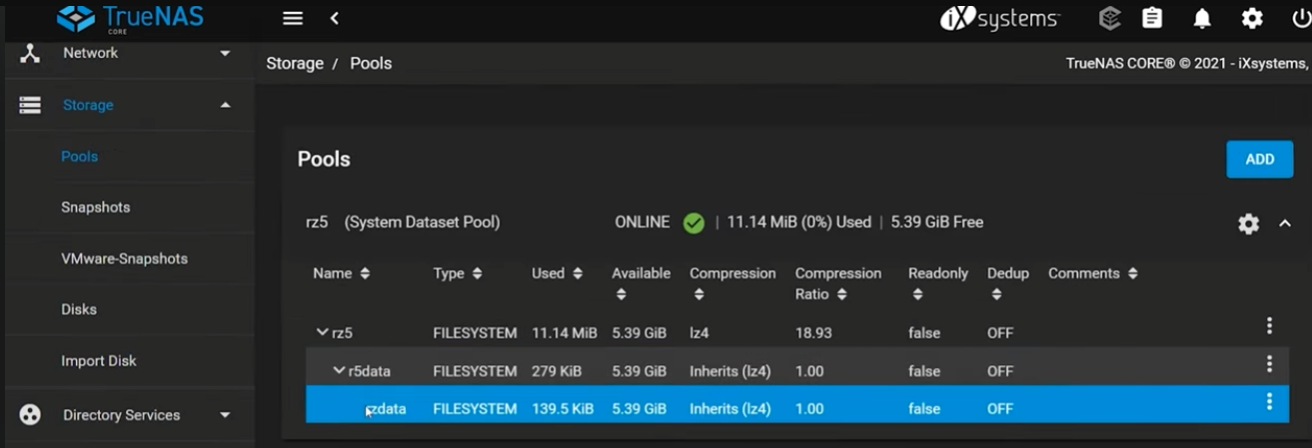Click the power icon

click(1301, 18)
